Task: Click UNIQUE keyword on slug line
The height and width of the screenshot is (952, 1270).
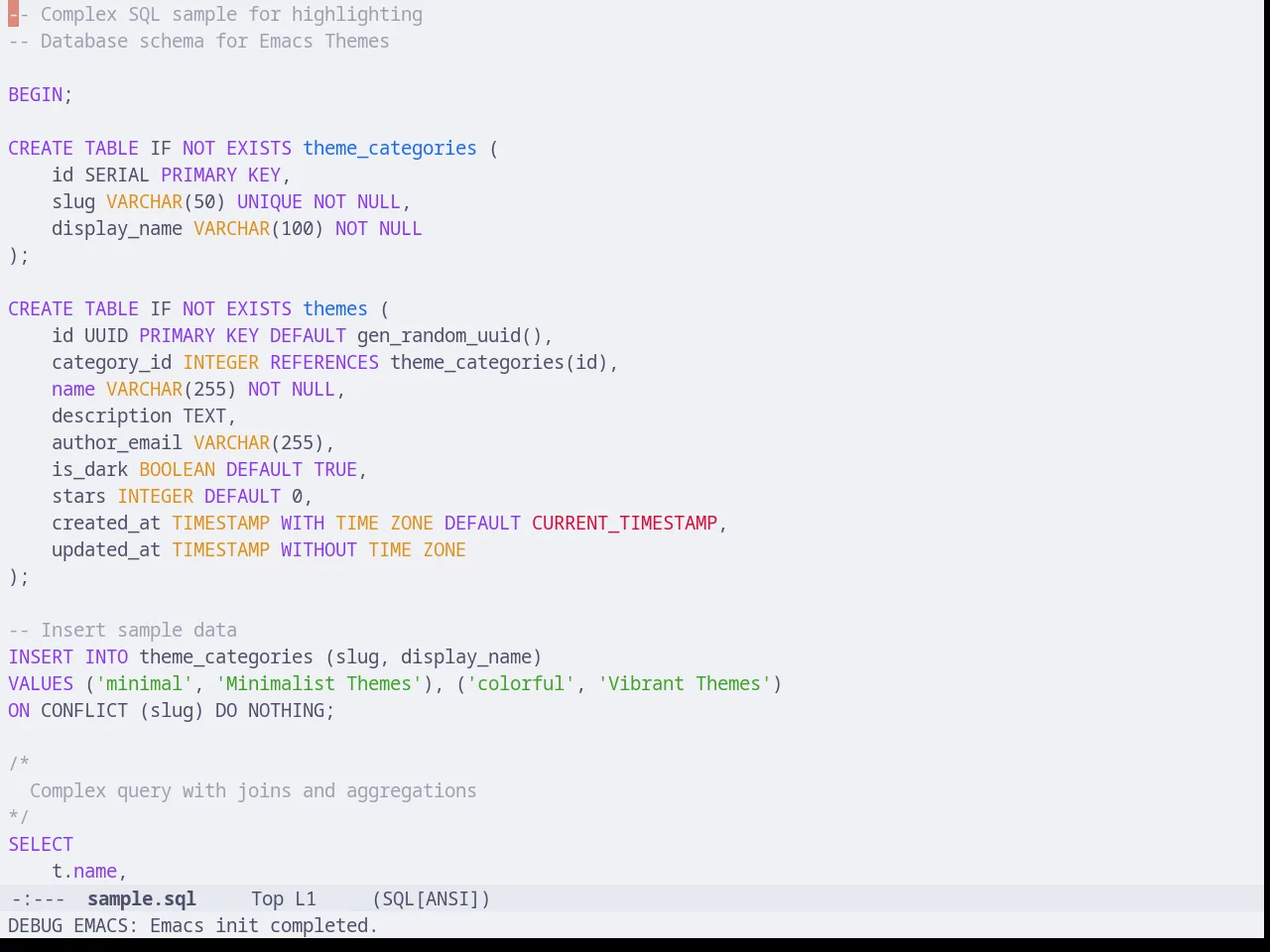Action: [270, 202]
